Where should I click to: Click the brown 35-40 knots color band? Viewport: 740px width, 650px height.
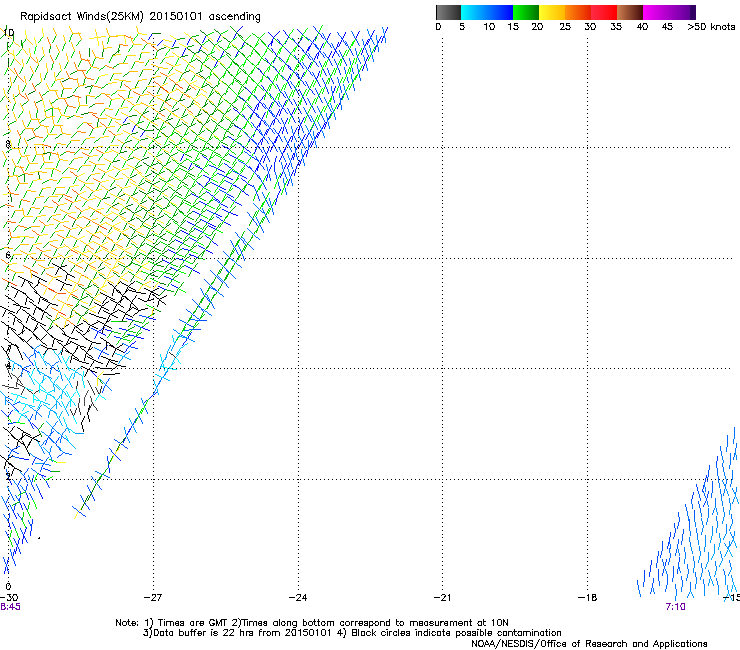click(x=630, y=12)
